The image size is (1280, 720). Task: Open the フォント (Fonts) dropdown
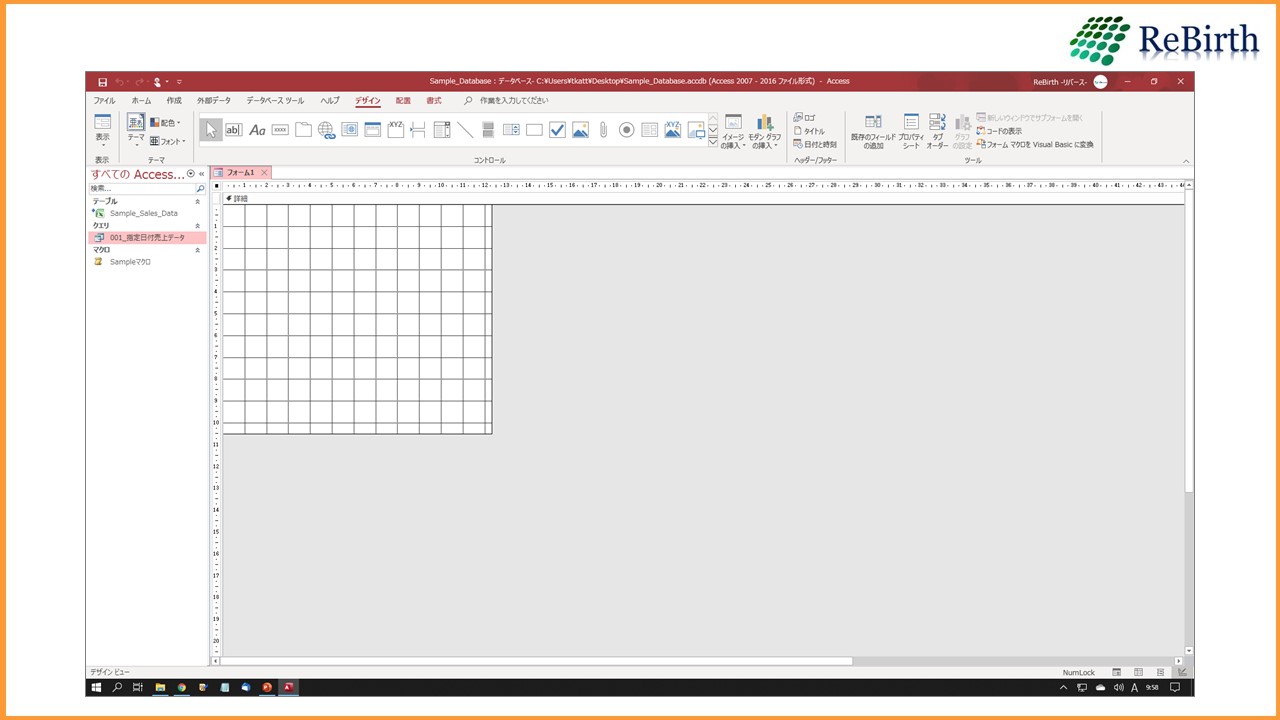(167, 141)
